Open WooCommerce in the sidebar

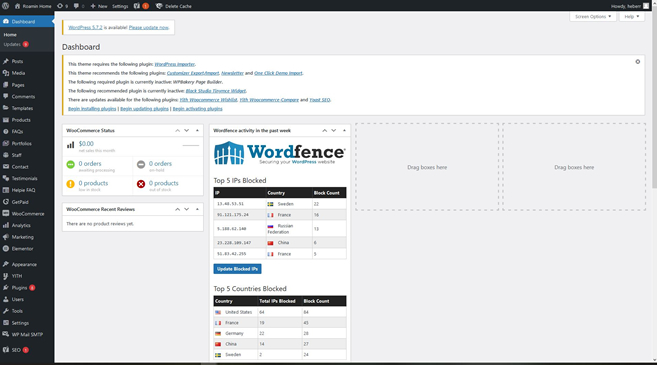click(x=27, y=214)
